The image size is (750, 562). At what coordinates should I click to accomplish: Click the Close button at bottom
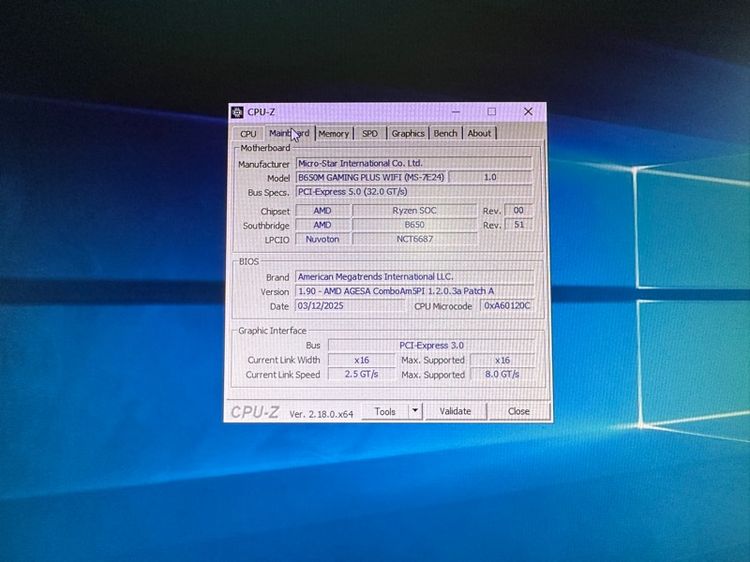point(518,411)
